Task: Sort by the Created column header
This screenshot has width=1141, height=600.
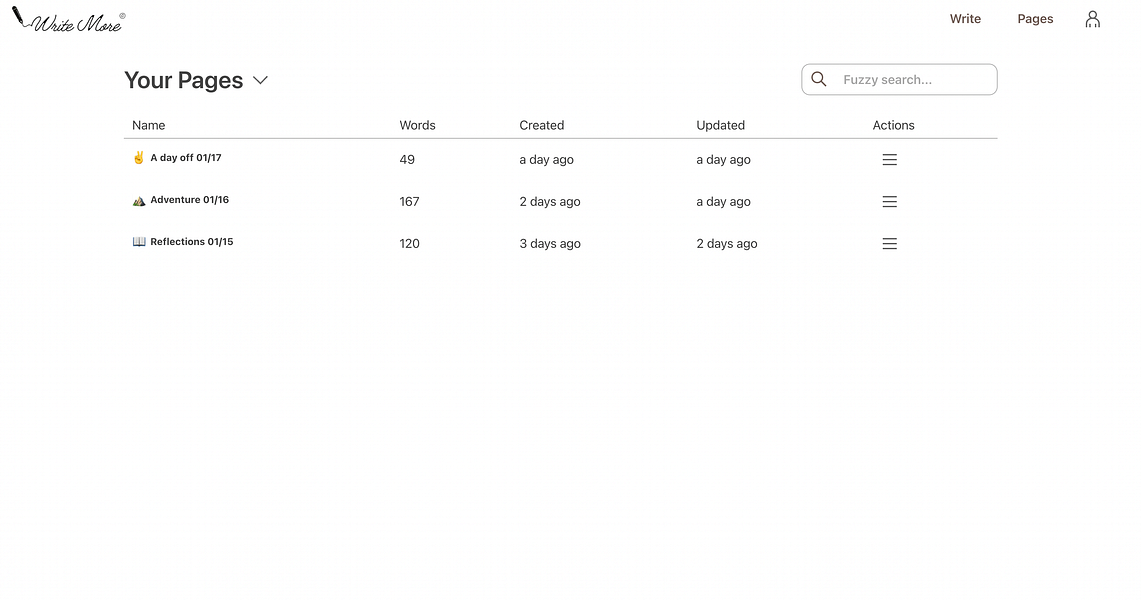Action: pyautogui.click(x=542, y=125)
